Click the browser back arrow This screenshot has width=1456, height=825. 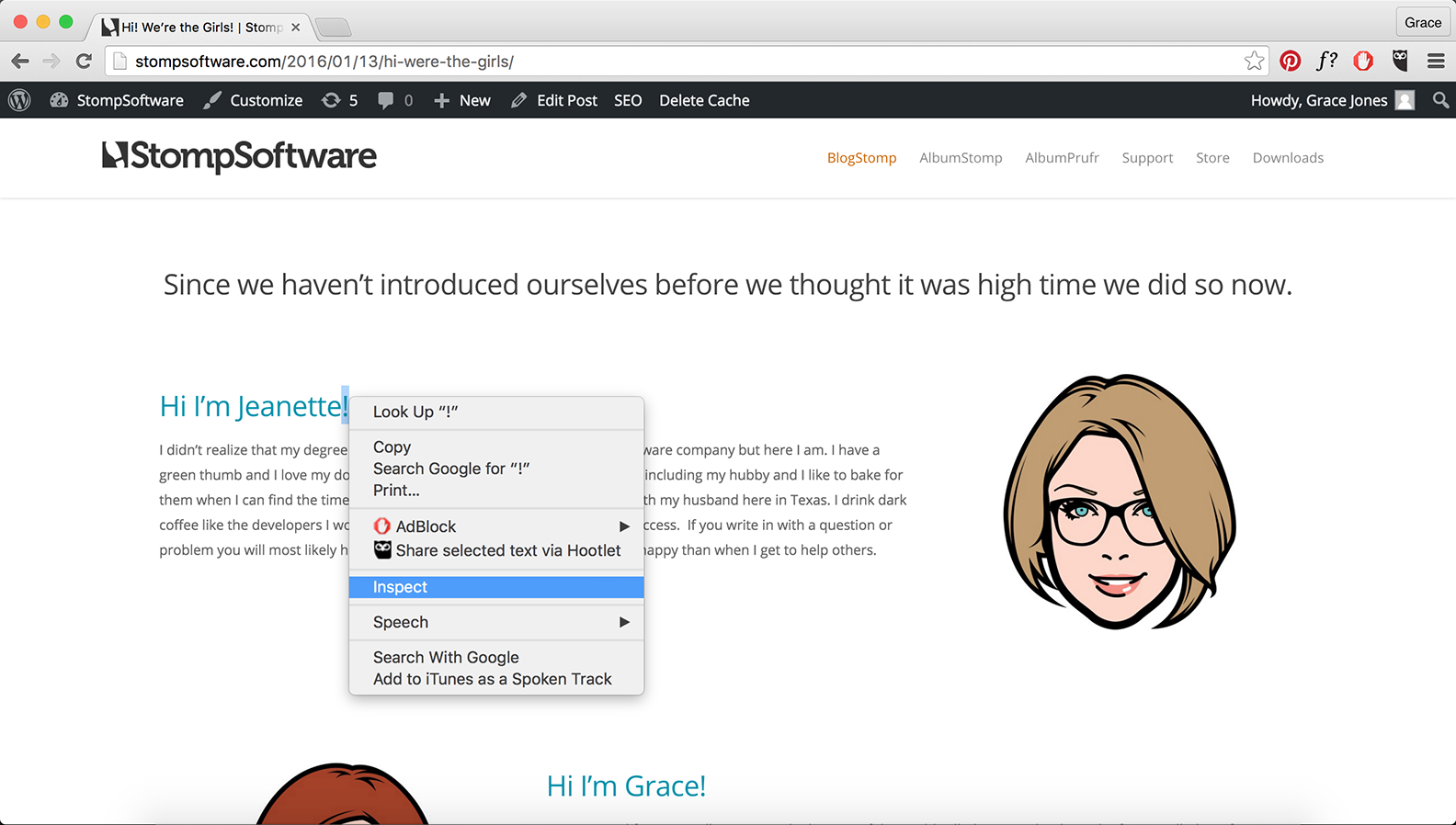click(20, 62)
